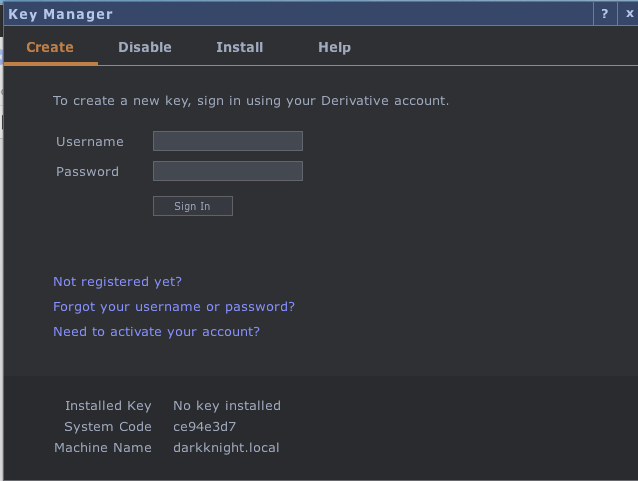638x481 pixels.
Task: Click the Username label
Action: [90, 142]
